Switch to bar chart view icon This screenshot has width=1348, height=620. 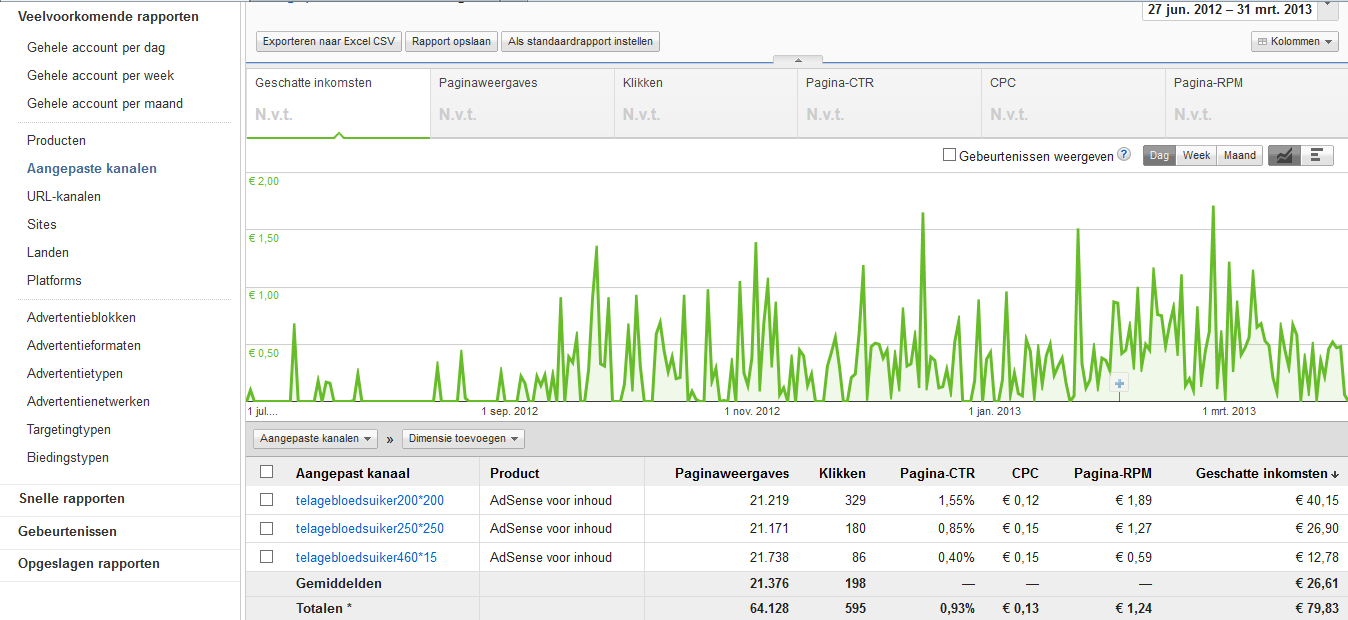click(1317, 155)
